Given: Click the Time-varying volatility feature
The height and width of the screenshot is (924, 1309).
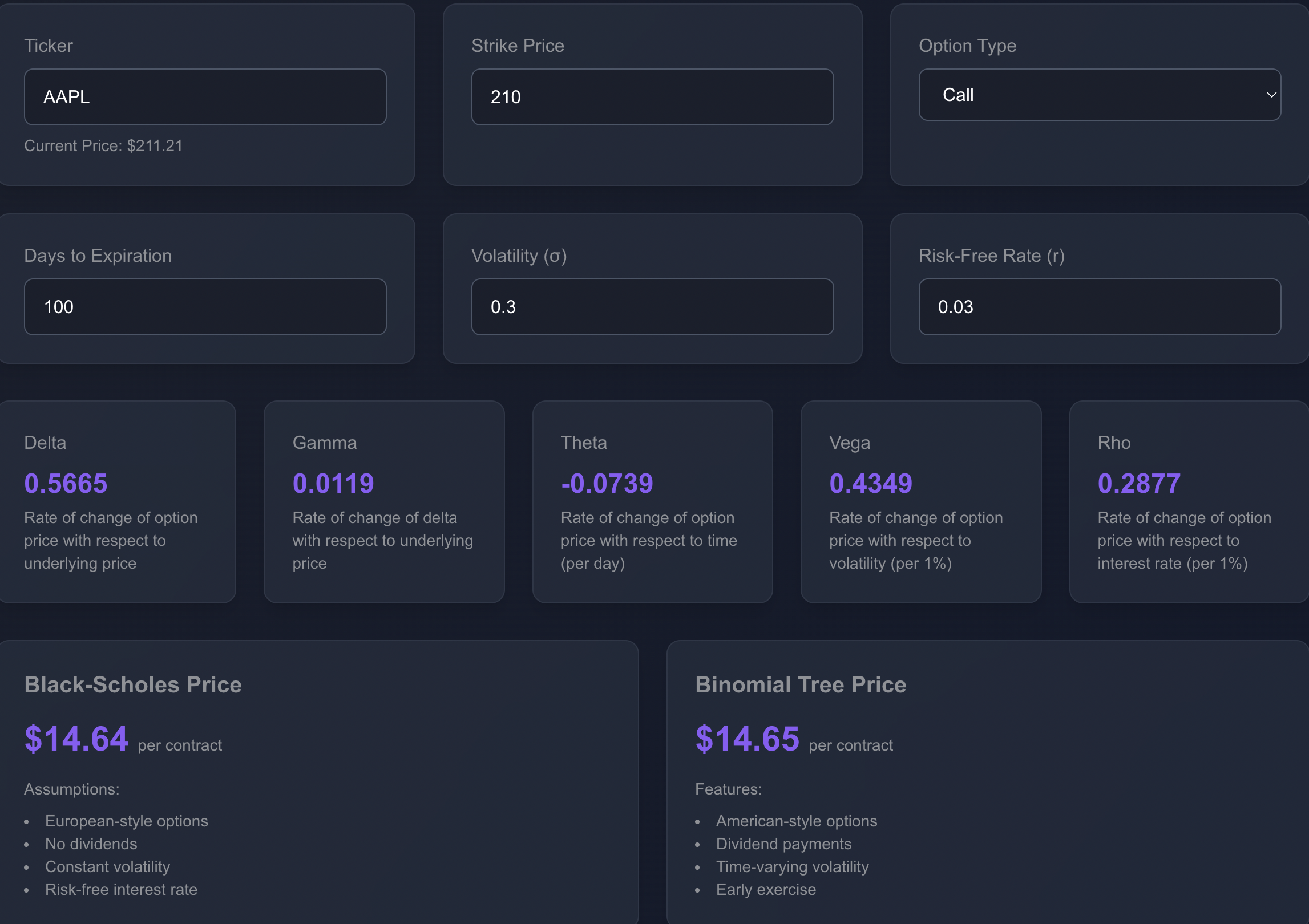Looking at the screenshot, I should tap(793, 867).
